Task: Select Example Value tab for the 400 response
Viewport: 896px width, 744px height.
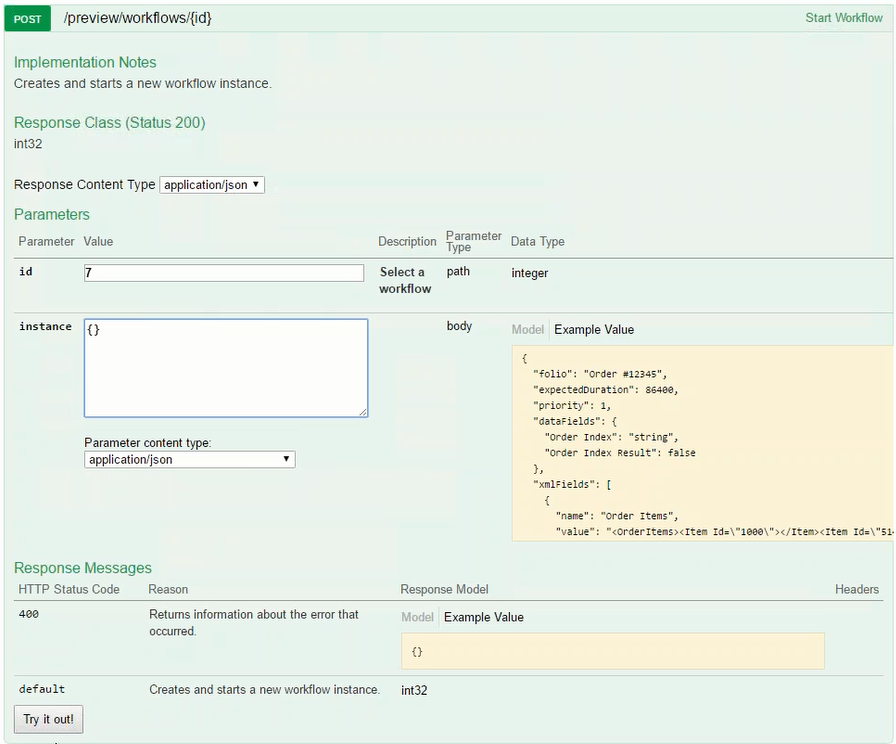Action: click(x=484, y=617)
